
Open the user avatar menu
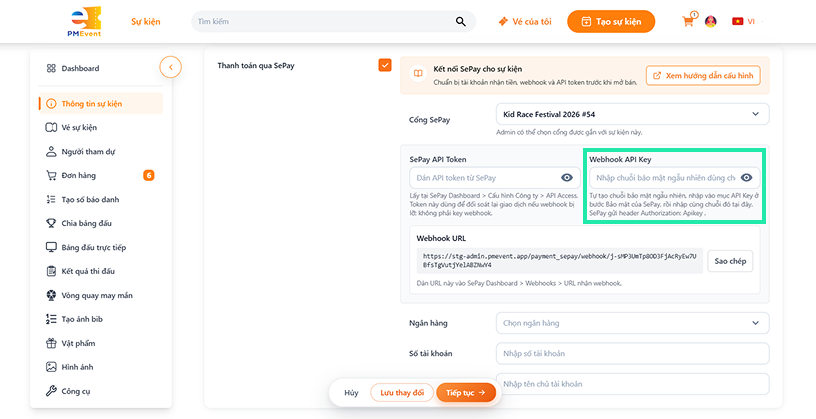710,21
